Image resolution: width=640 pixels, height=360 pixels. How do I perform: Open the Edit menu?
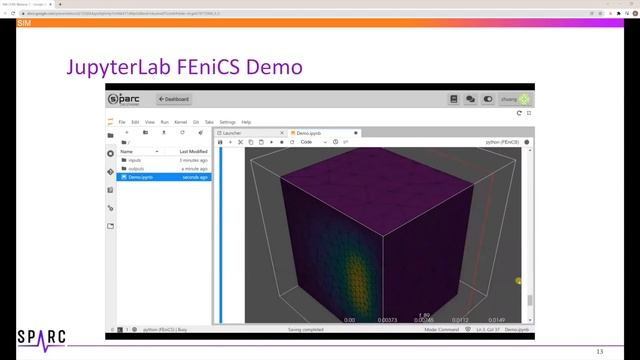coord(135,122)
